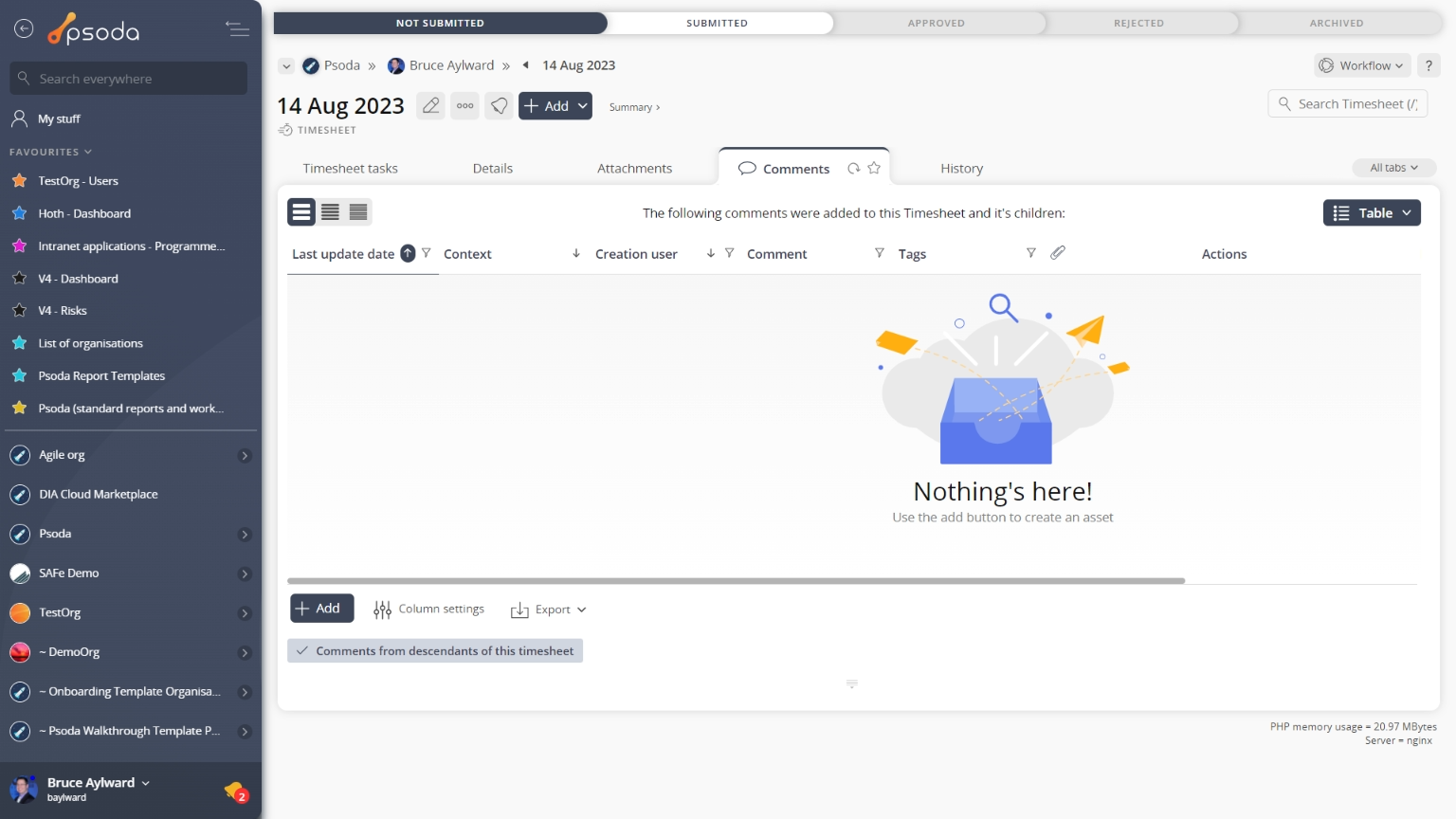Open the TestOrg - Users favourite
Screen dimensions: 1456x819
click(78, 181)
